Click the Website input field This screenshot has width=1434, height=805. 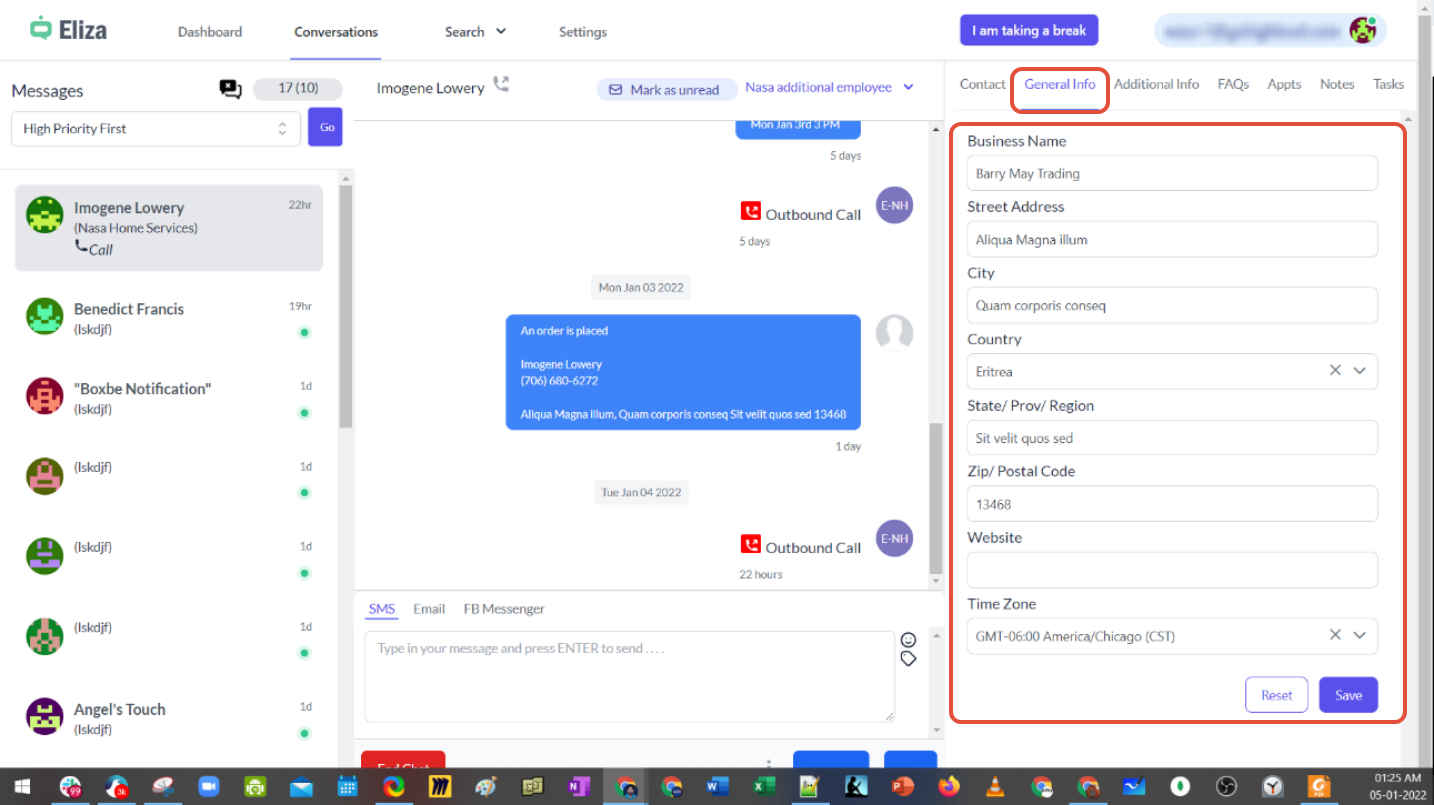1172,570
